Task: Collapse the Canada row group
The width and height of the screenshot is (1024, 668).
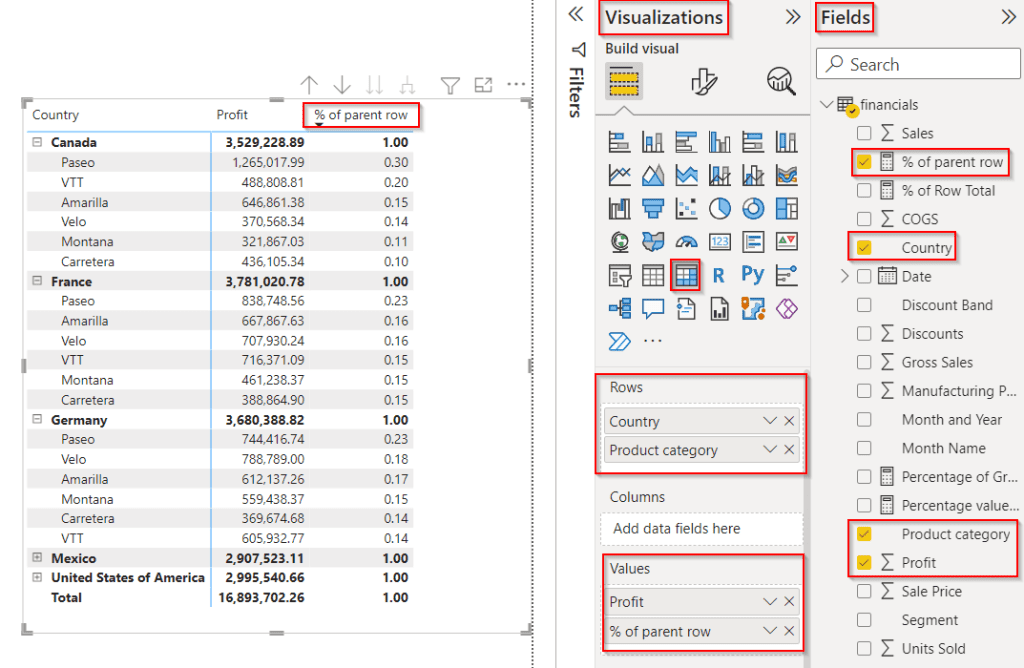Action: [x=37, y=142]
